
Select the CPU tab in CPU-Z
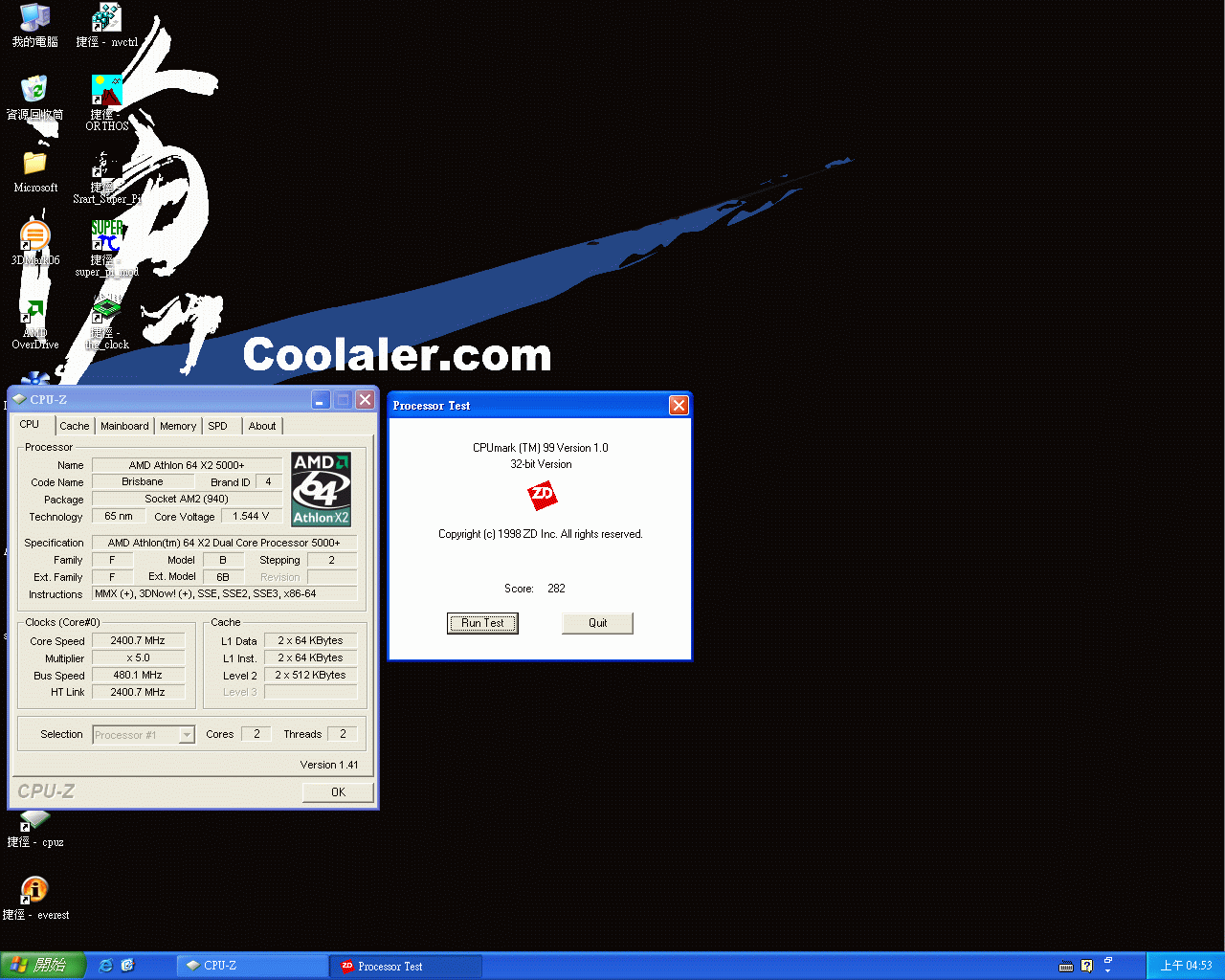(x=31, y=424)
